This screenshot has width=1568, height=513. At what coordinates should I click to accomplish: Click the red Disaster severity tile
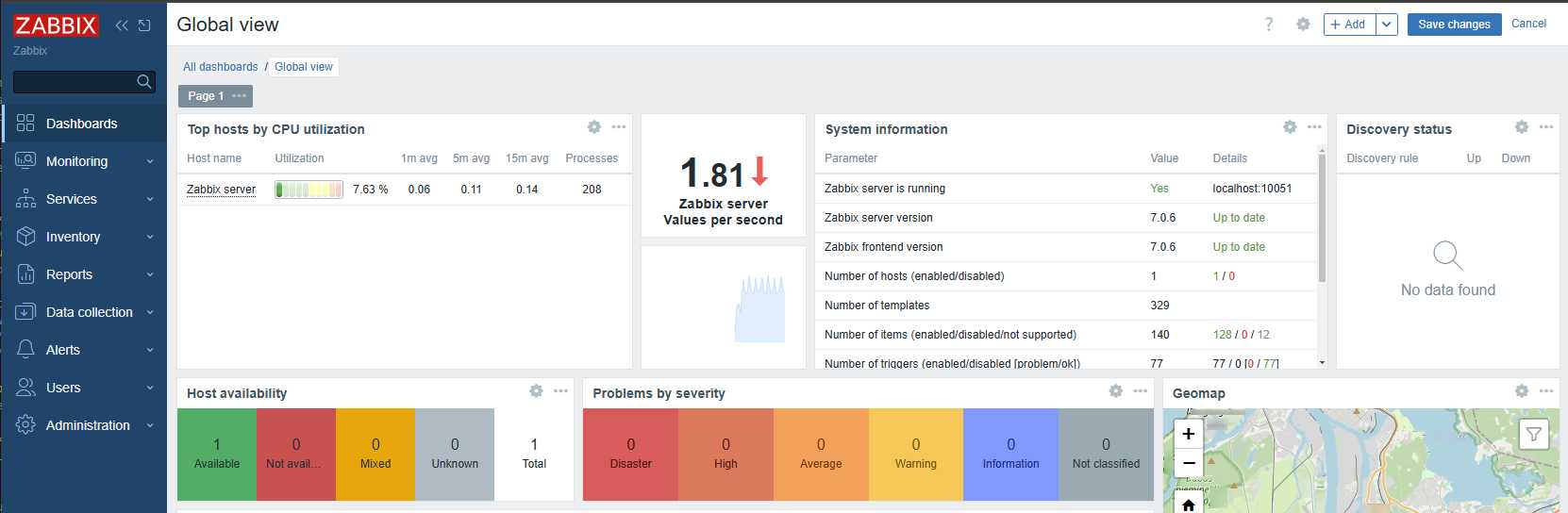[x=630, y=455]
